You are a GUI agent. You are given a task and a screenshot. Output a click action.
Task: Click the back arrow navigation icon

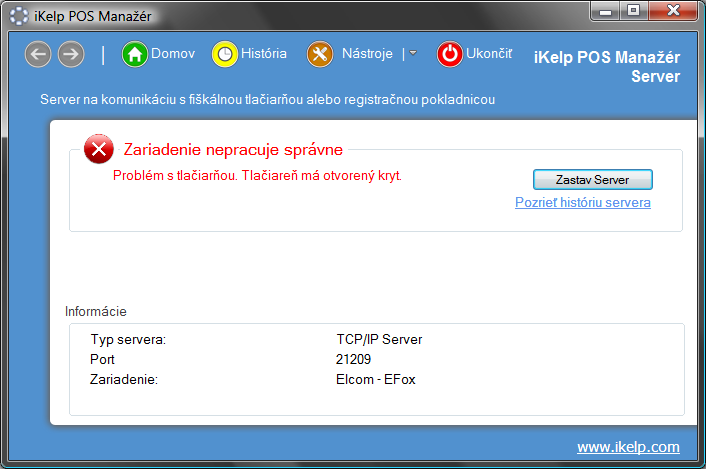[38, 54]
